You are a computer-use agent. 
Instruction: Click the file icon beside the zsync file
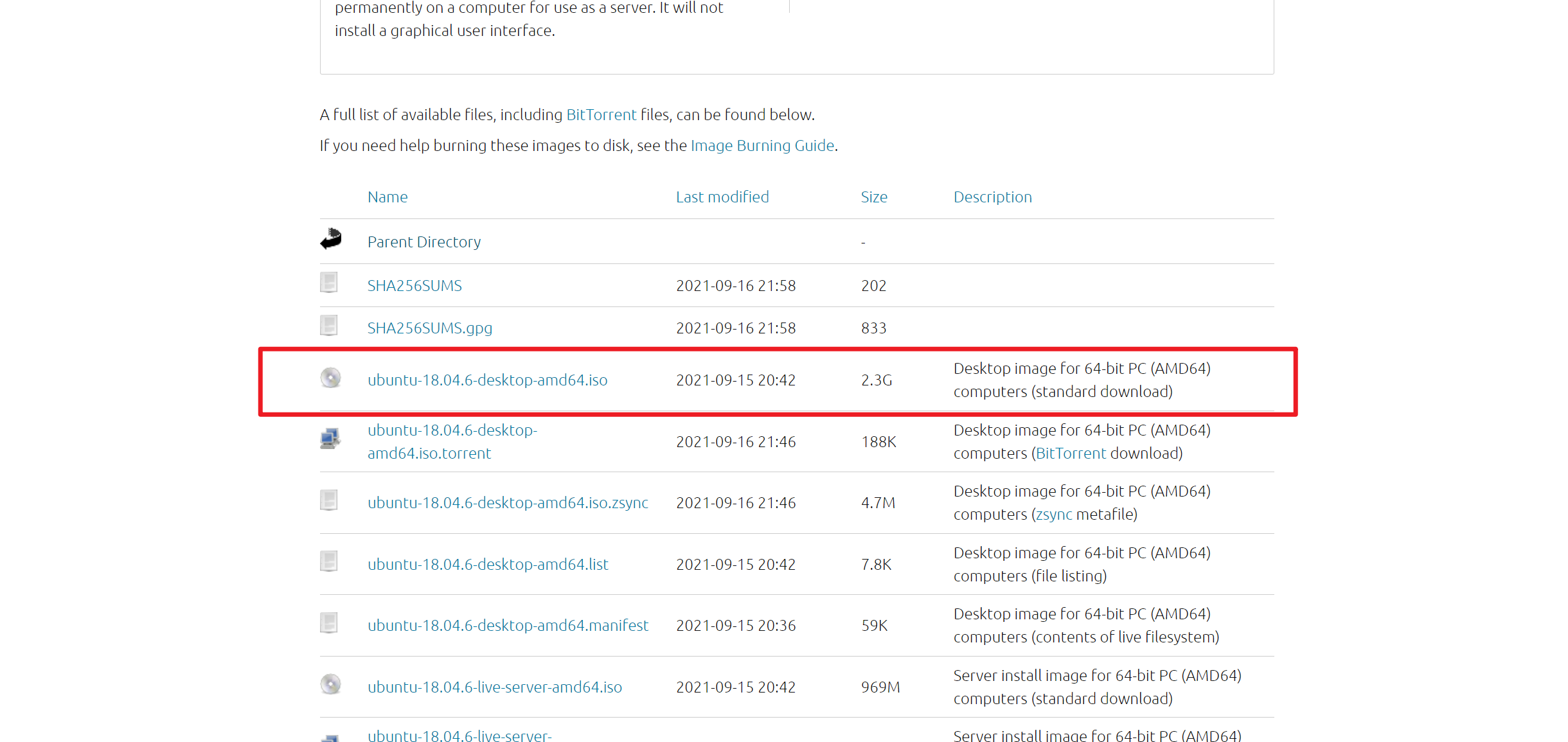329,500
